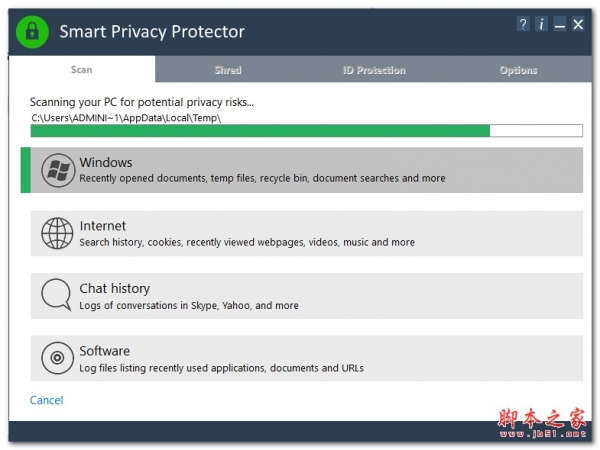Image resolution: width=600 pixels, height=450 pixels.
Task: Minimize the Smart Privacy Protector window
Action: [559, 24]
